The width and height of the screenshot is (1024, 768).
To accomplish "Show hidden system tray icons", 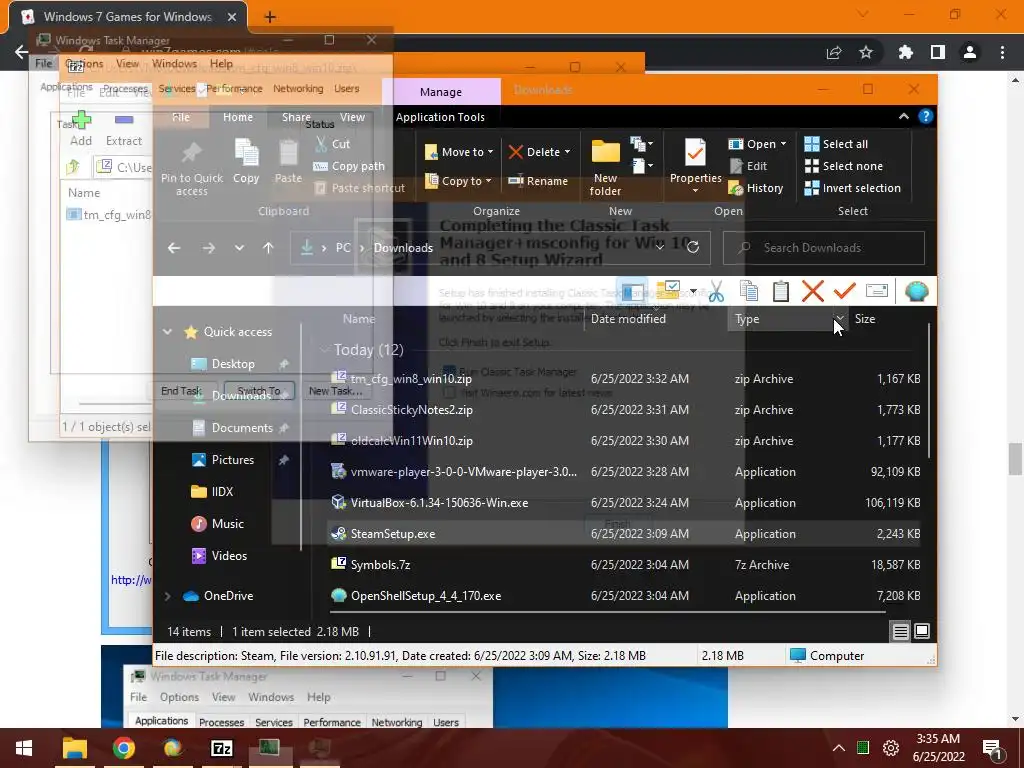I will 839,748.
